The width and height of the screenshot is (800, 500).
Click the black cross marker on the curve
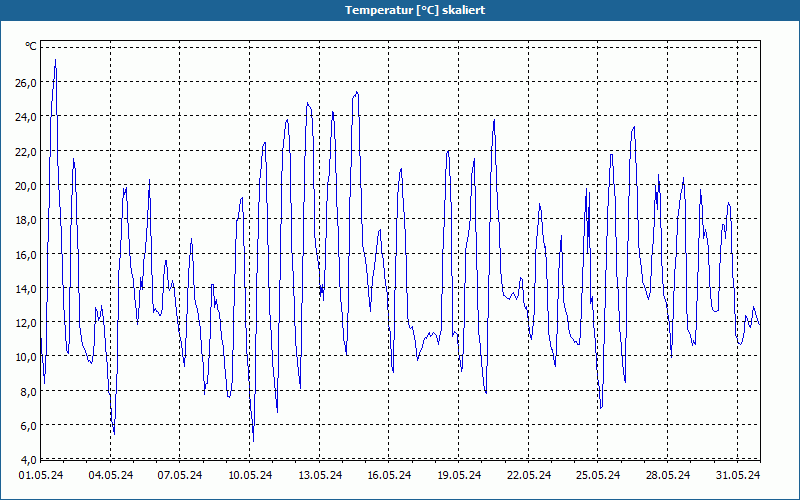tap(321, 289)
